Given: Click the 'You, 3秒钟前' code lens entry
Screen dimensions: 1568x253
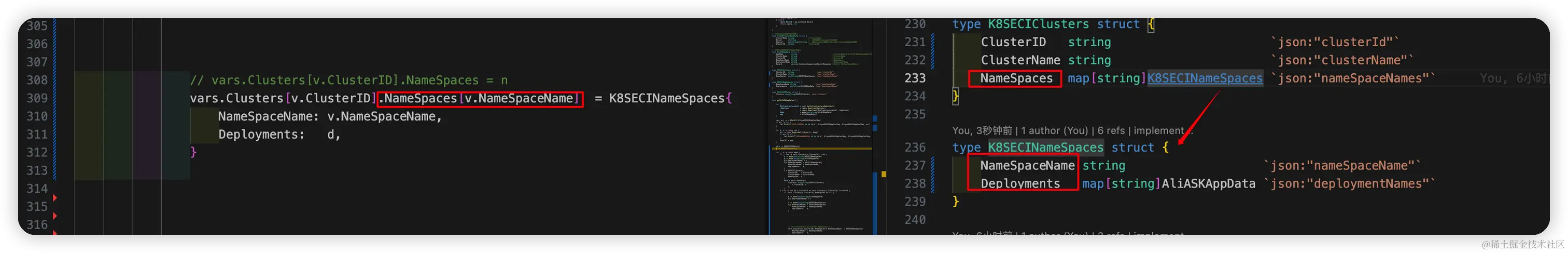Looking at the screenshot, I should (982, 130).
